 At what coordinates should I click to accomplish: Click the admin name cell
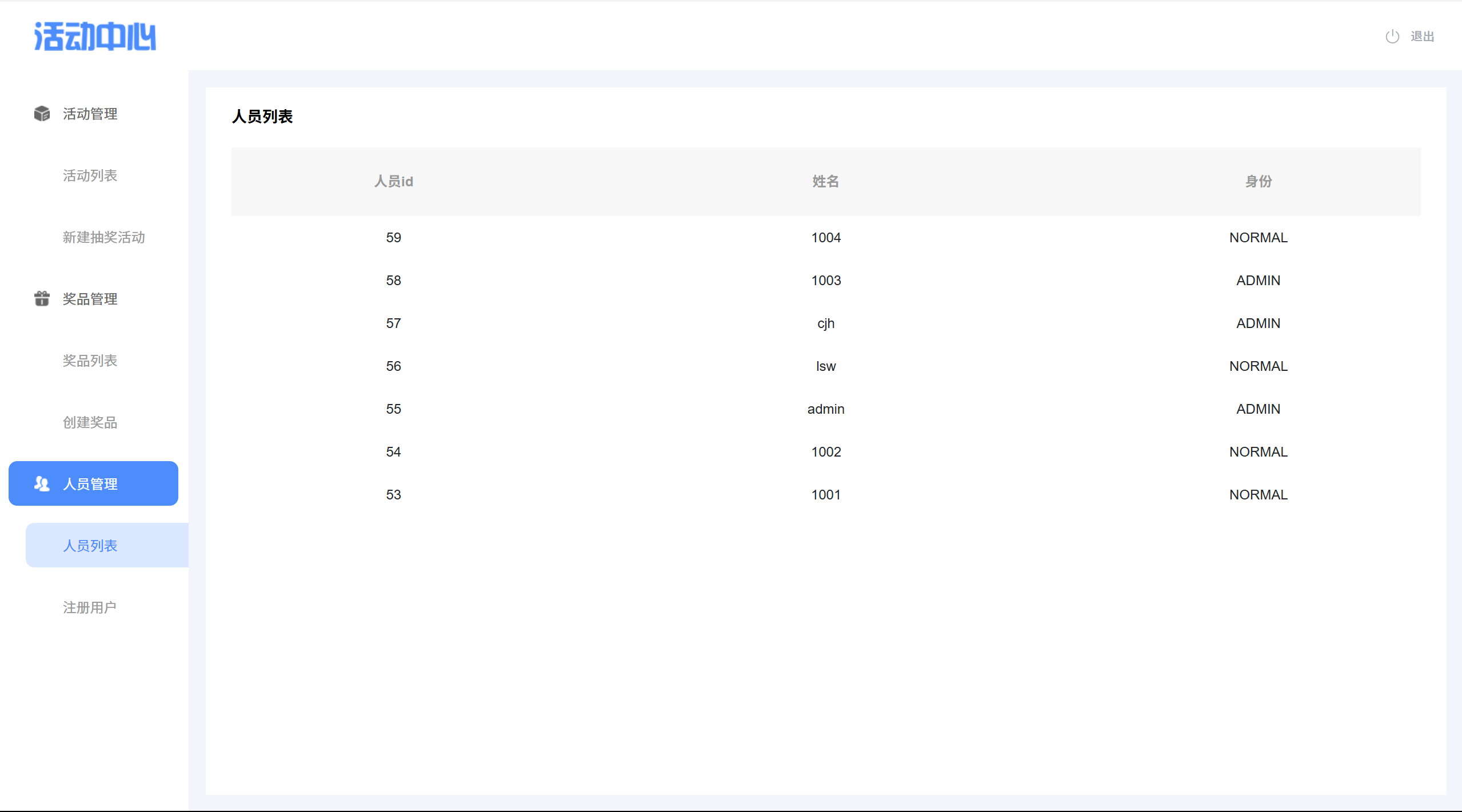point(825,409)
